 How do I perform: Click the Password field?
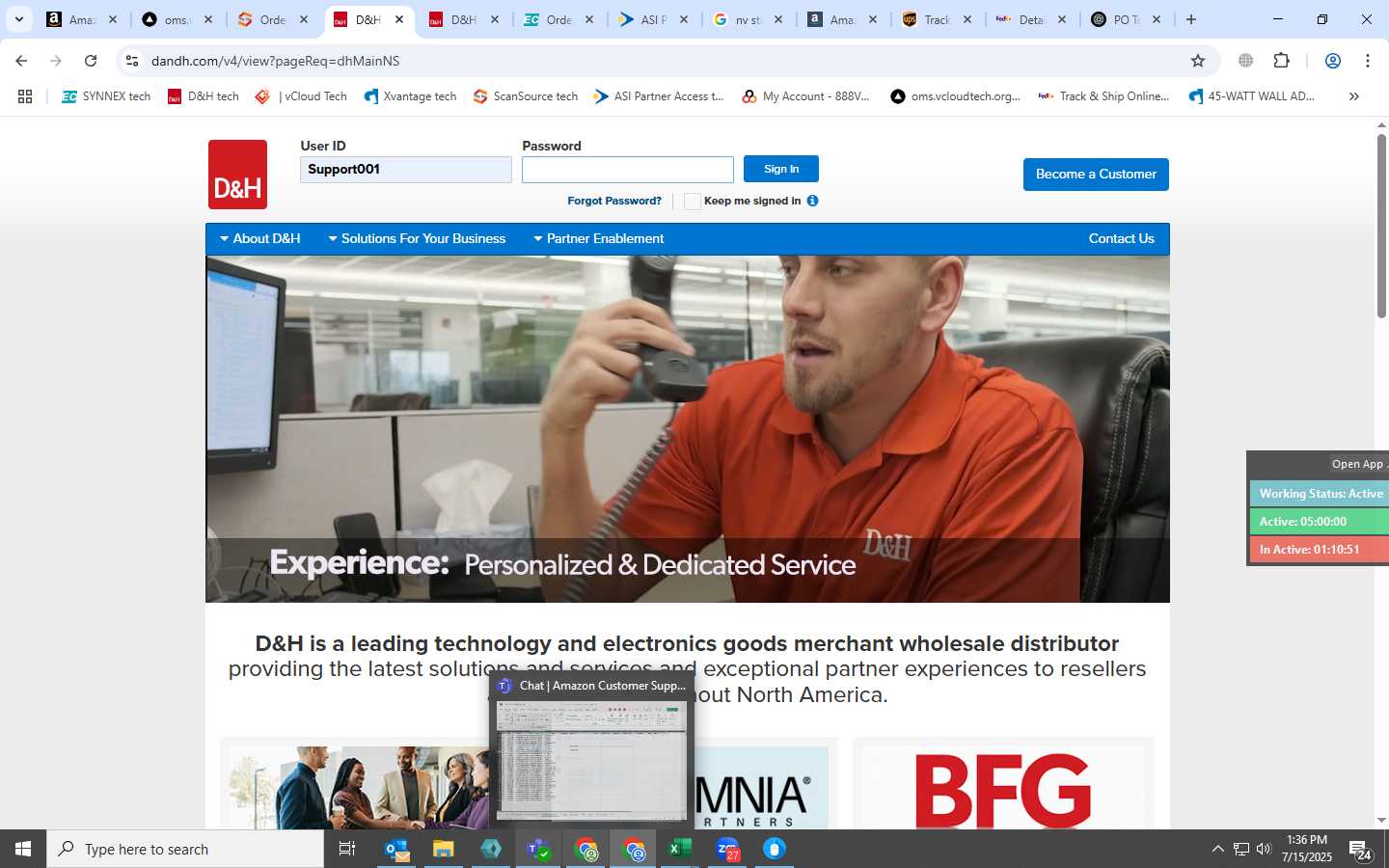click(x=628, y=170)
